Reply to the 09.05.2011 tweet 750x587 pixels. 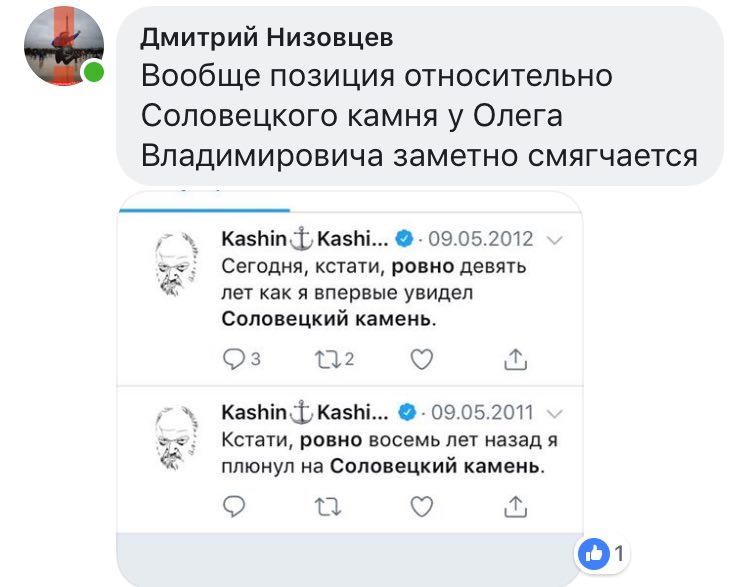tap(233, 507)
